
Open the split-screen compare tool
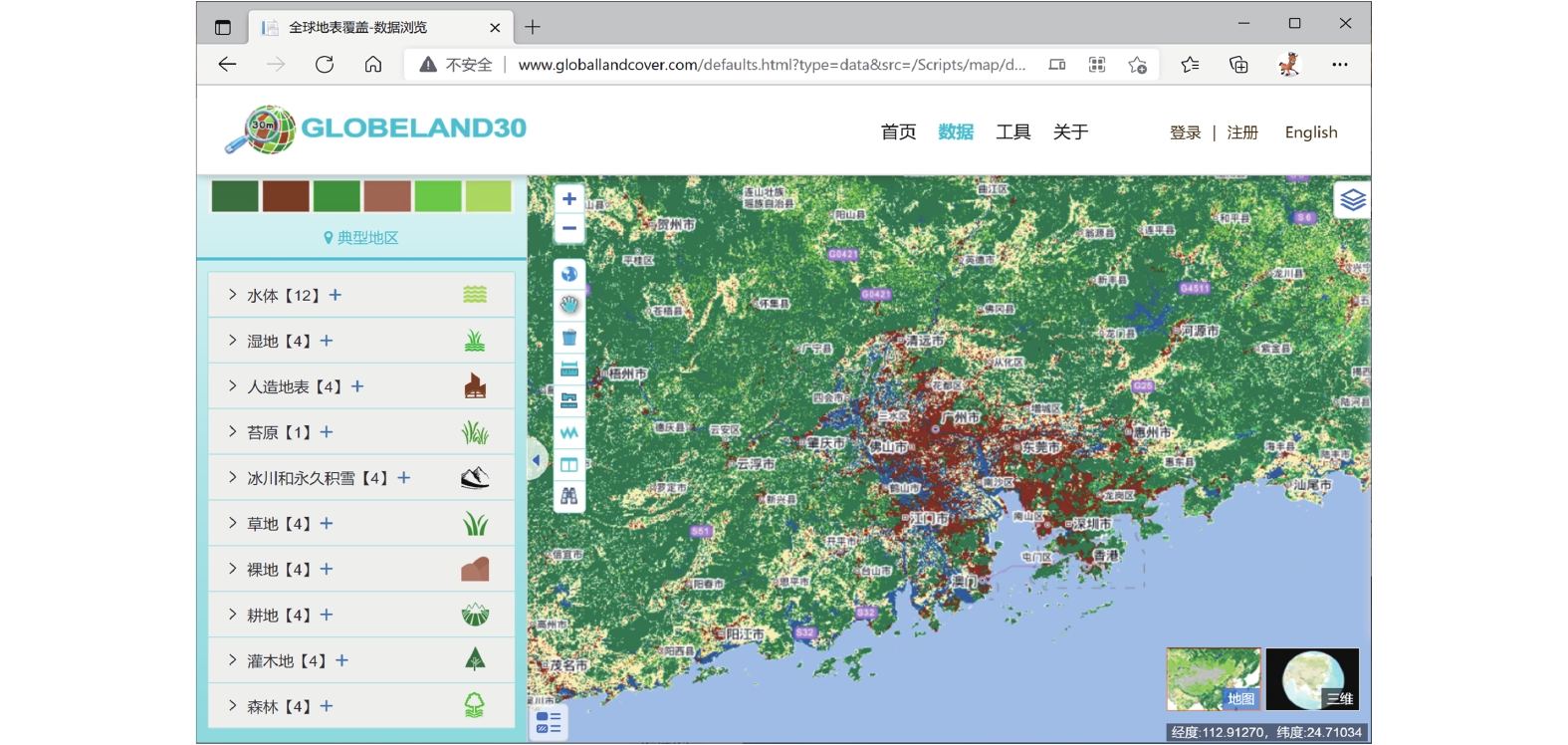(569, 464)
